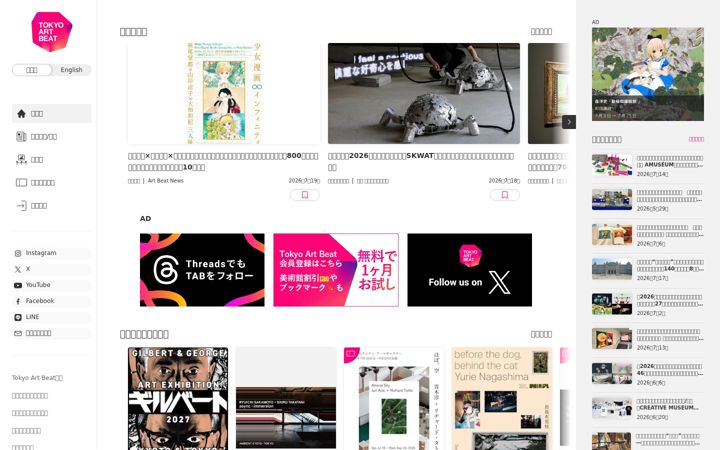Open the Facebook link
This screenshot has height=450, width=720.
[x=51, y=301]
